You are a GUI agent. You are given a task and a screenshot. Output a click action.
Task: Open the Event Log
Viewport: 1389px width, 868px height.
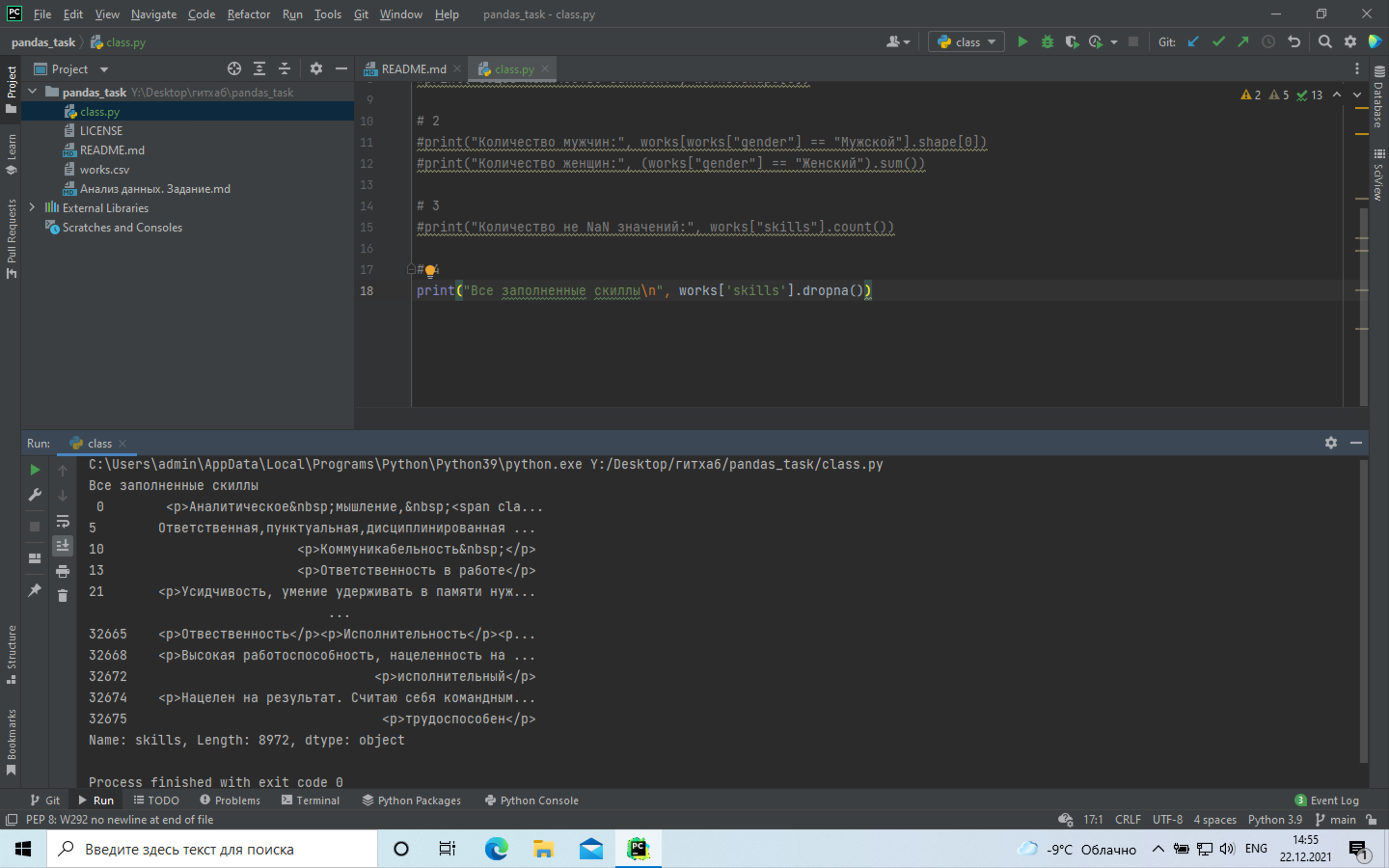tap(1327, 800)
